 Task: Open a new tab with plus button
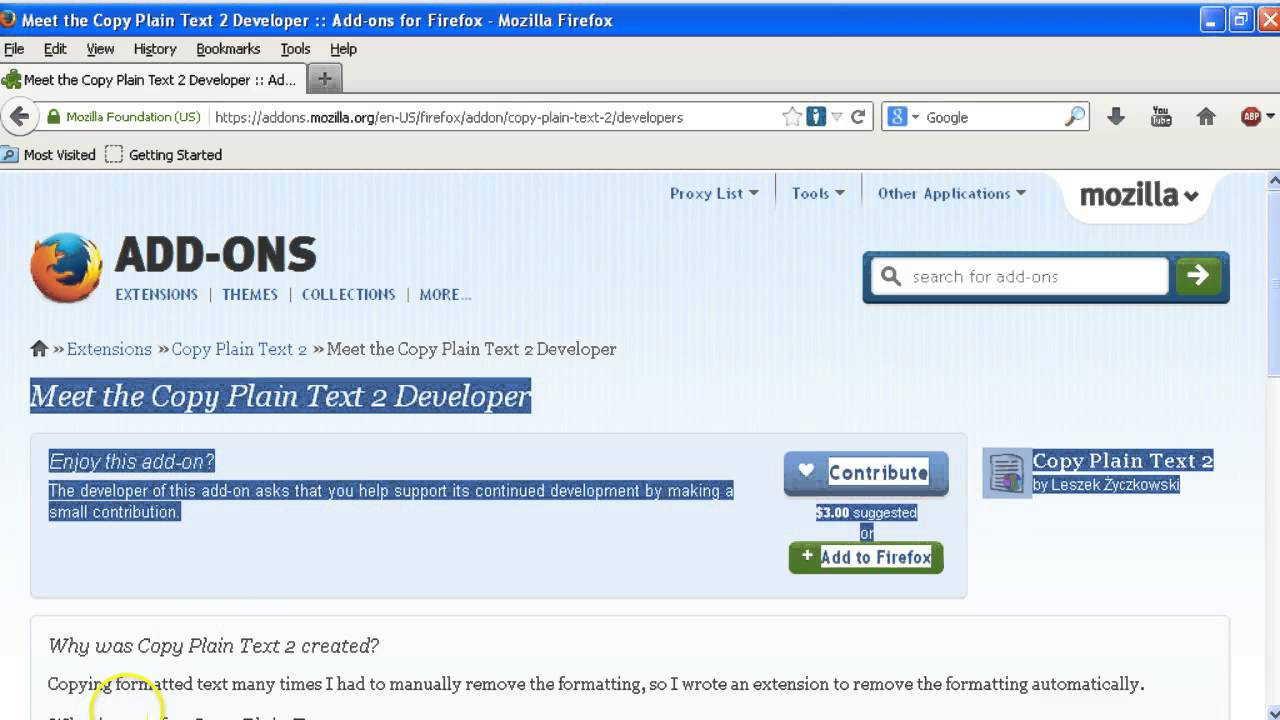[324, 79]
